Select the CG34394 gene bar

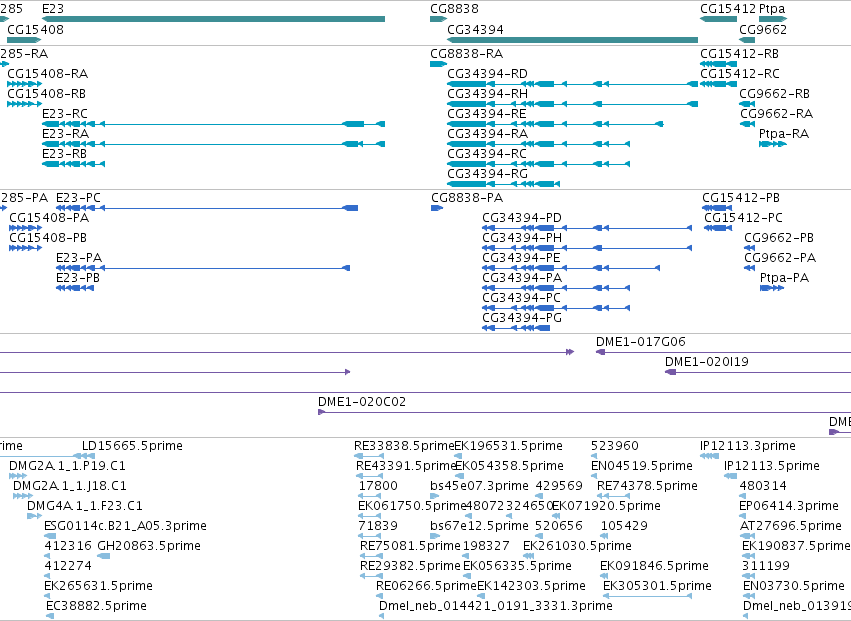pyautogui.click(x=573, y=40)
